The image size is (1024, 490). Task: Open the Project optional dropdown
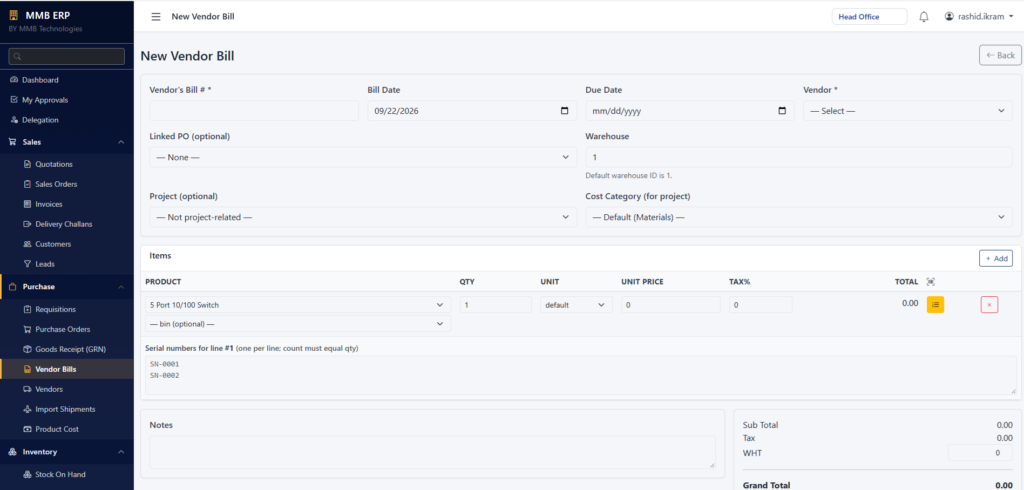pyautogui.click(x=363, y=217)
